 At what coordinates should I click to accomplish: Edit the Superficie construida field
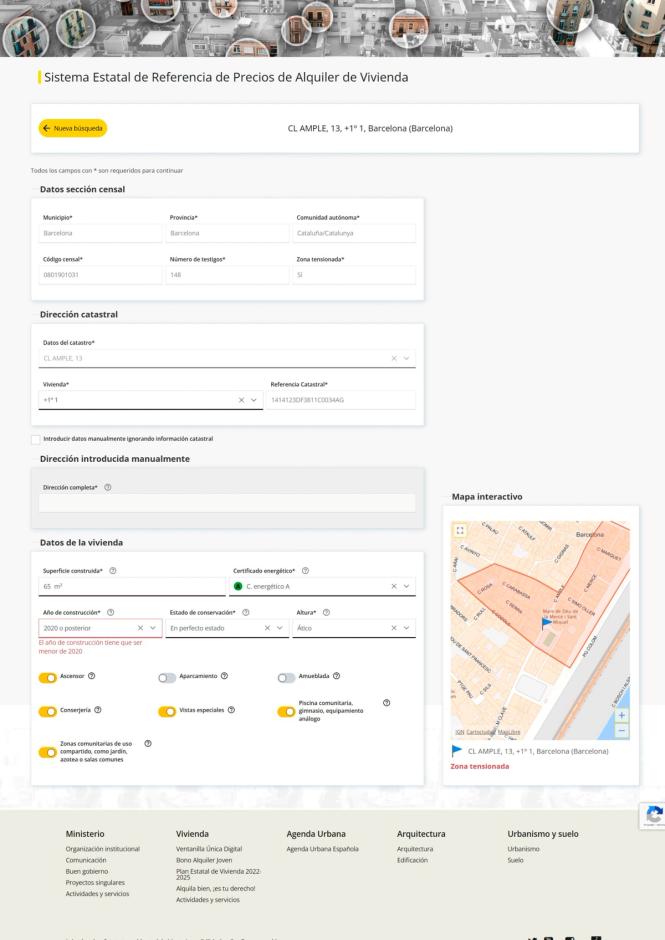132,586
